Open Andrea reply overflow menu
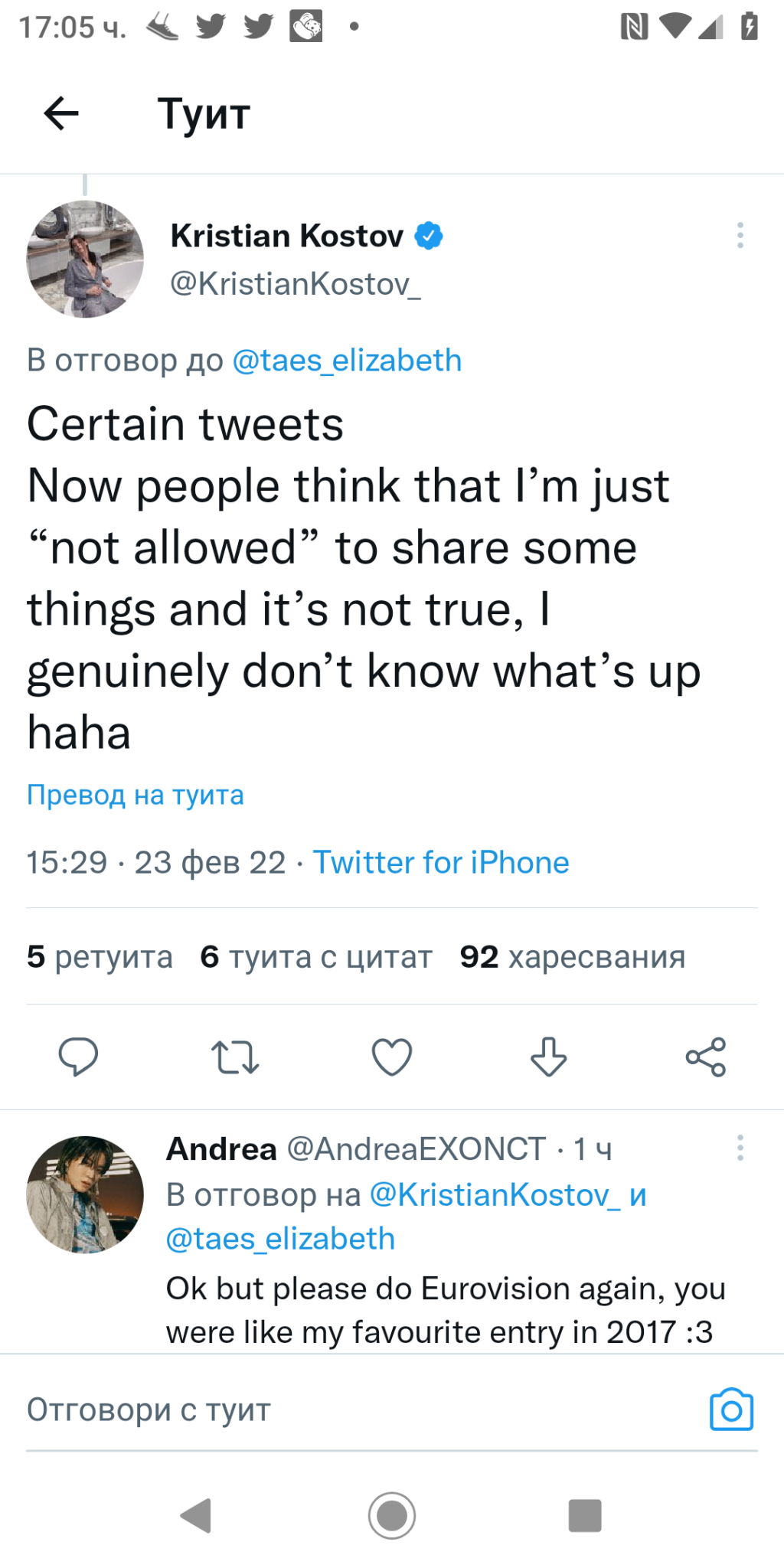This screenshot has width=784, height=1568. tap(740, 1148)
